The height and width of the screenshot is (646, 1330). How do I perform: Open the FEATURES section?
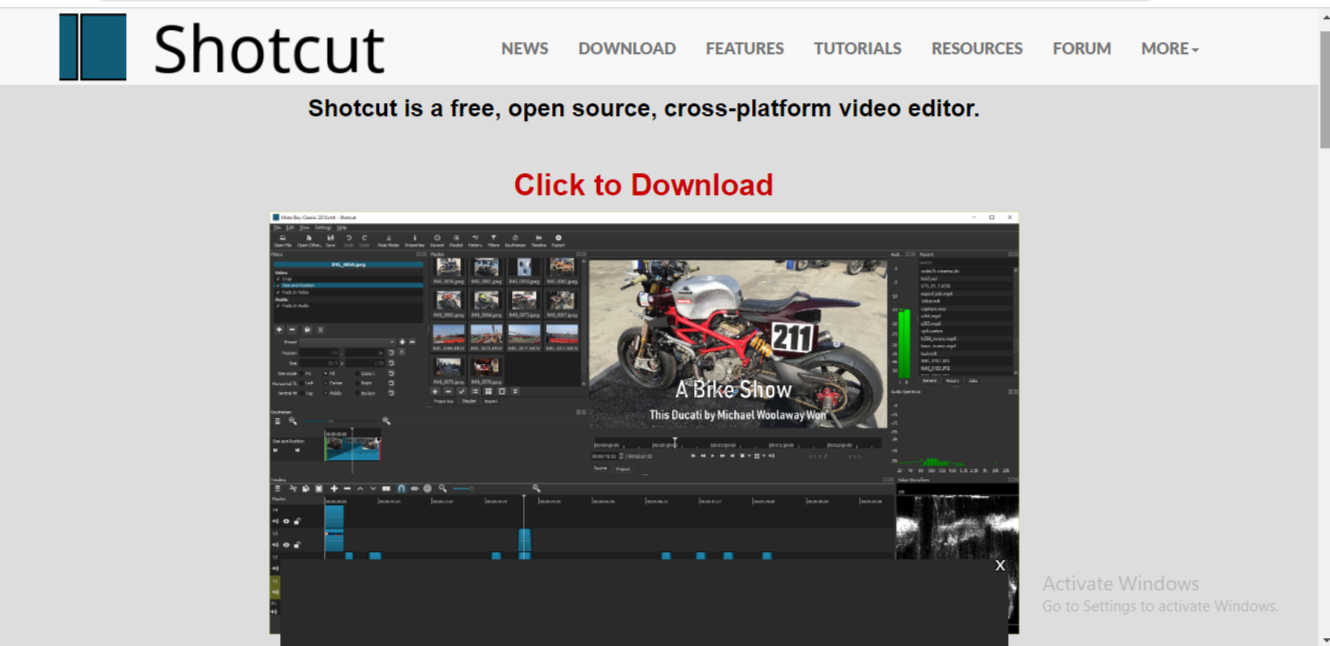(745, 48)
